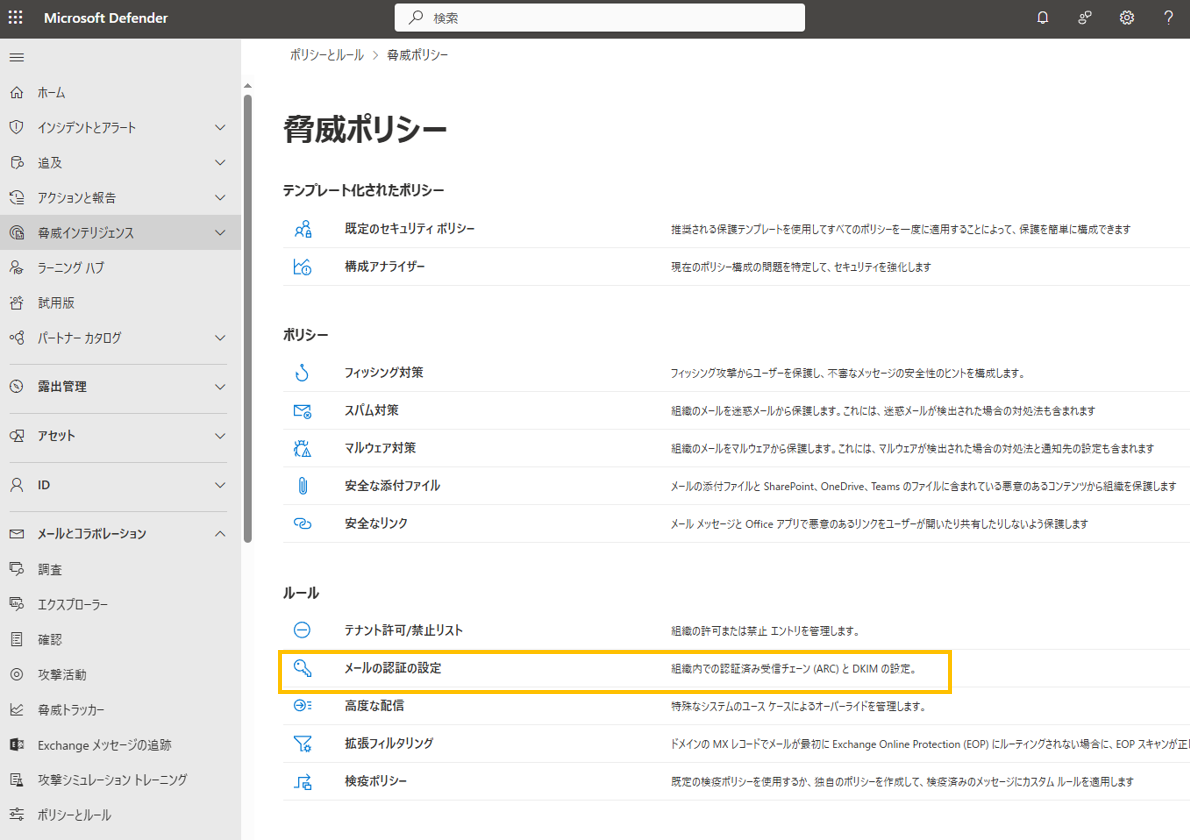Click the 検索 search box
Screen dimensions: 1190x840
(x=600, y=17)
